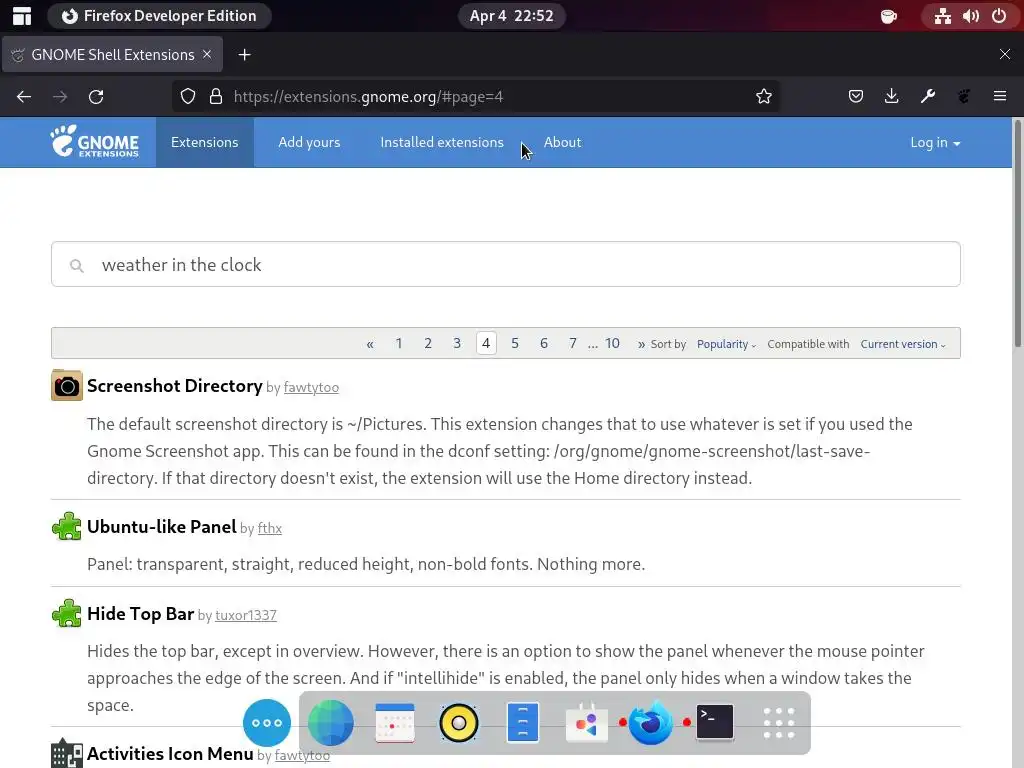Click the page vertical scrollbar
The image size is (1024, 768).
1017,233
